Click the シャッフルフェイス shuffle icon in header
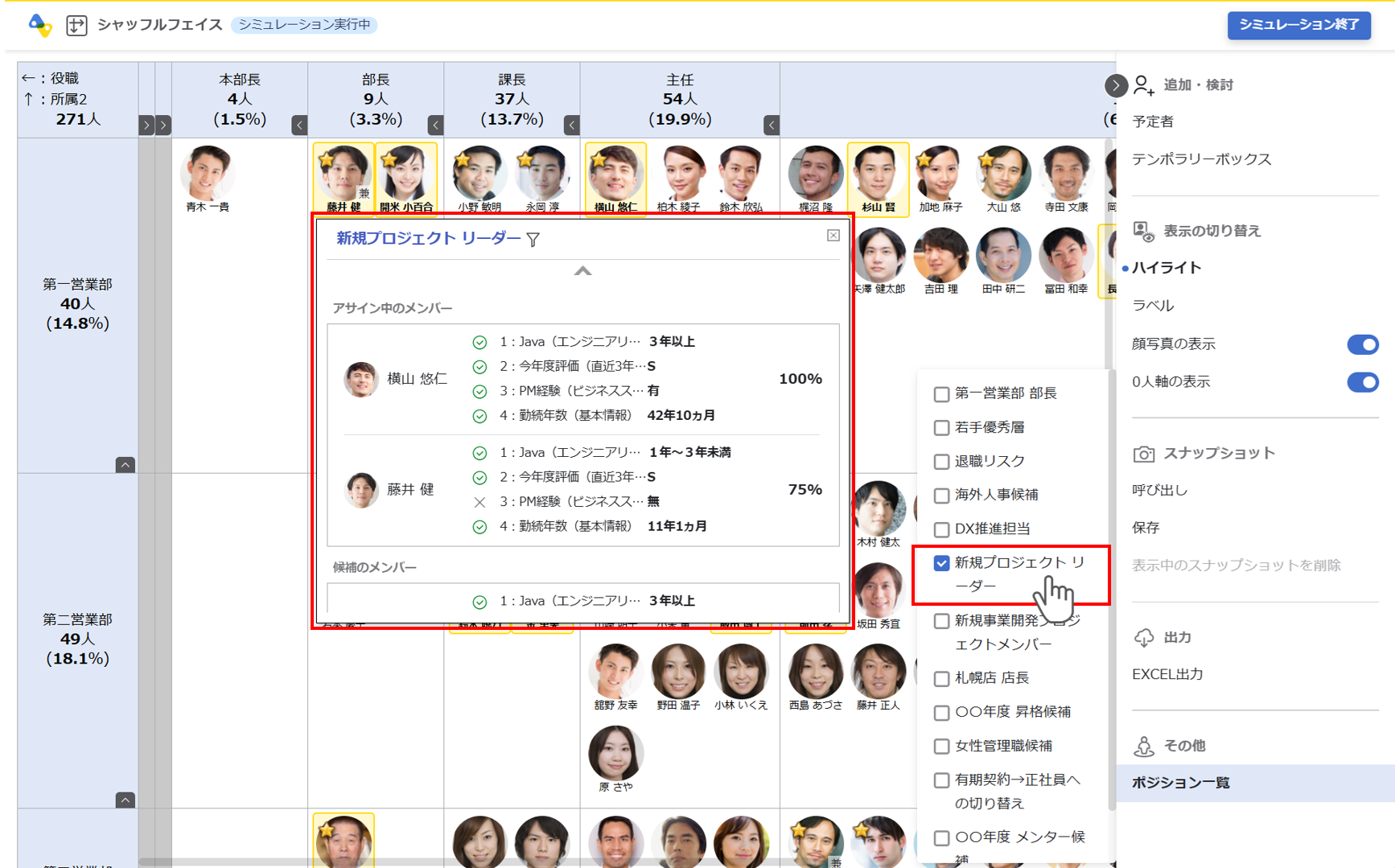Image resolution: width=1395 pixels, height=868 pixels. pyautogui.click(x=76, y=25)
